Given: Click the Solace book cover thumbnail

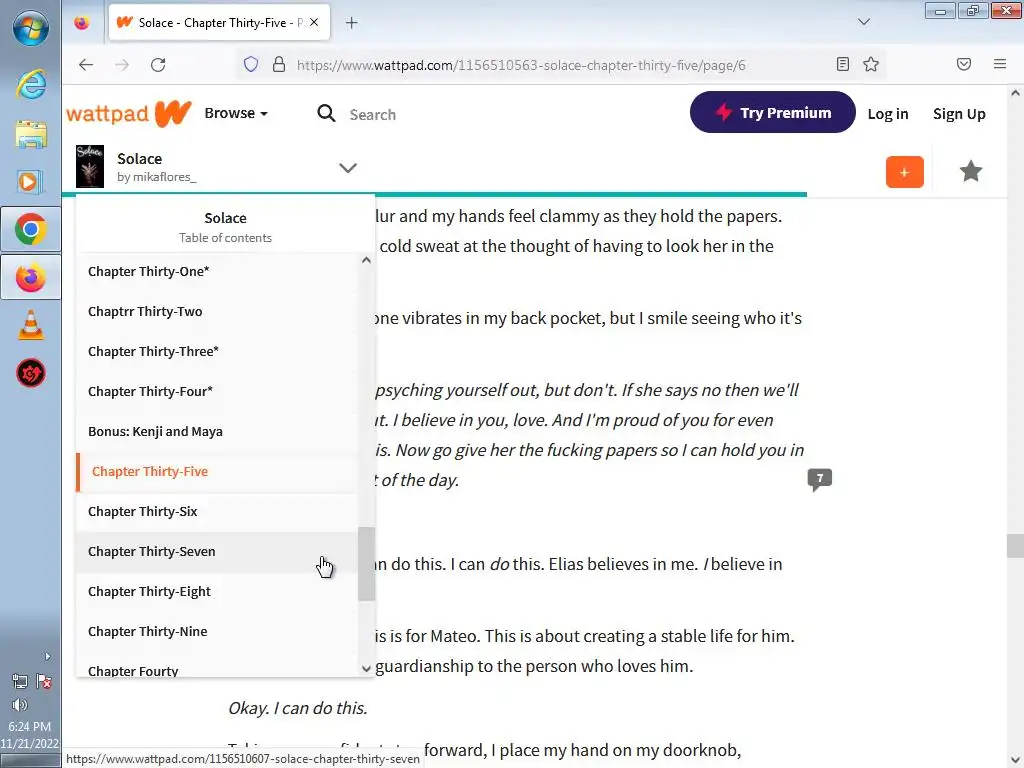Looking at the screenshot, I should pos(90,167).
